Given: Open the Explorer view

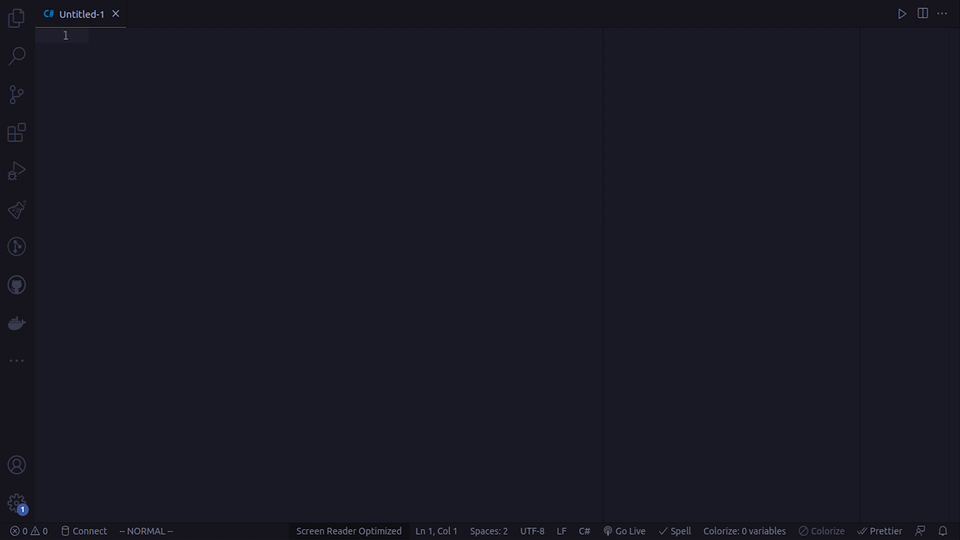Looking at the screenshot, I should pyautogui.click(x=17, y=18).
